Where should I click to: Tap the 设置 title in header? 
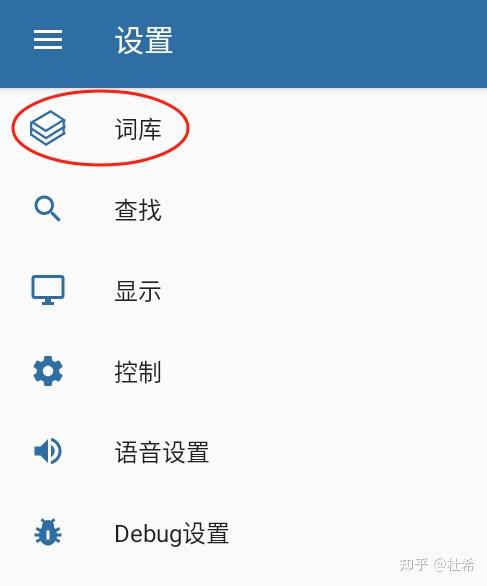pos(144,40)
